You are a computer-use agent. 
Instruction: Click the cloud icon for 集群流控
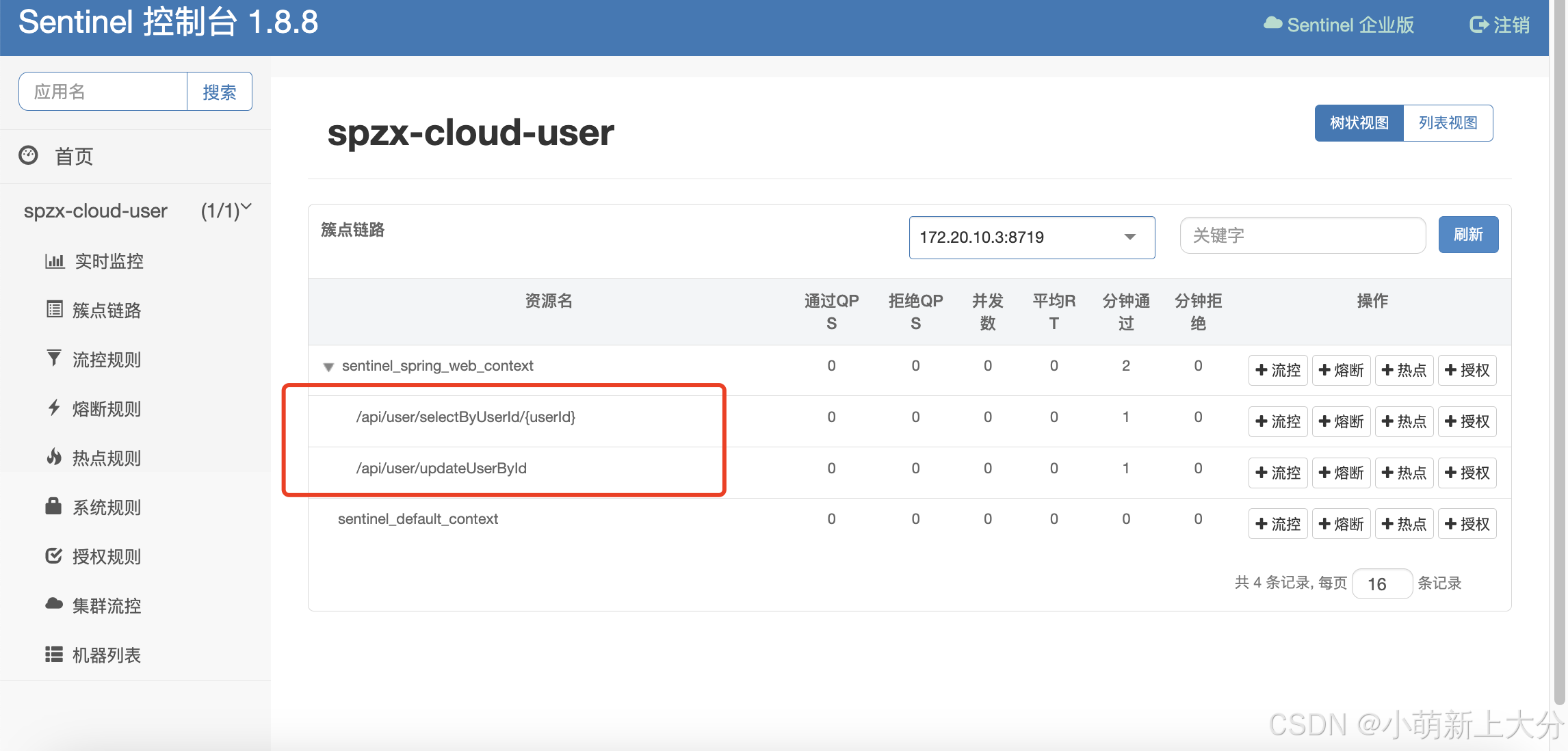[x=54, y=604]
